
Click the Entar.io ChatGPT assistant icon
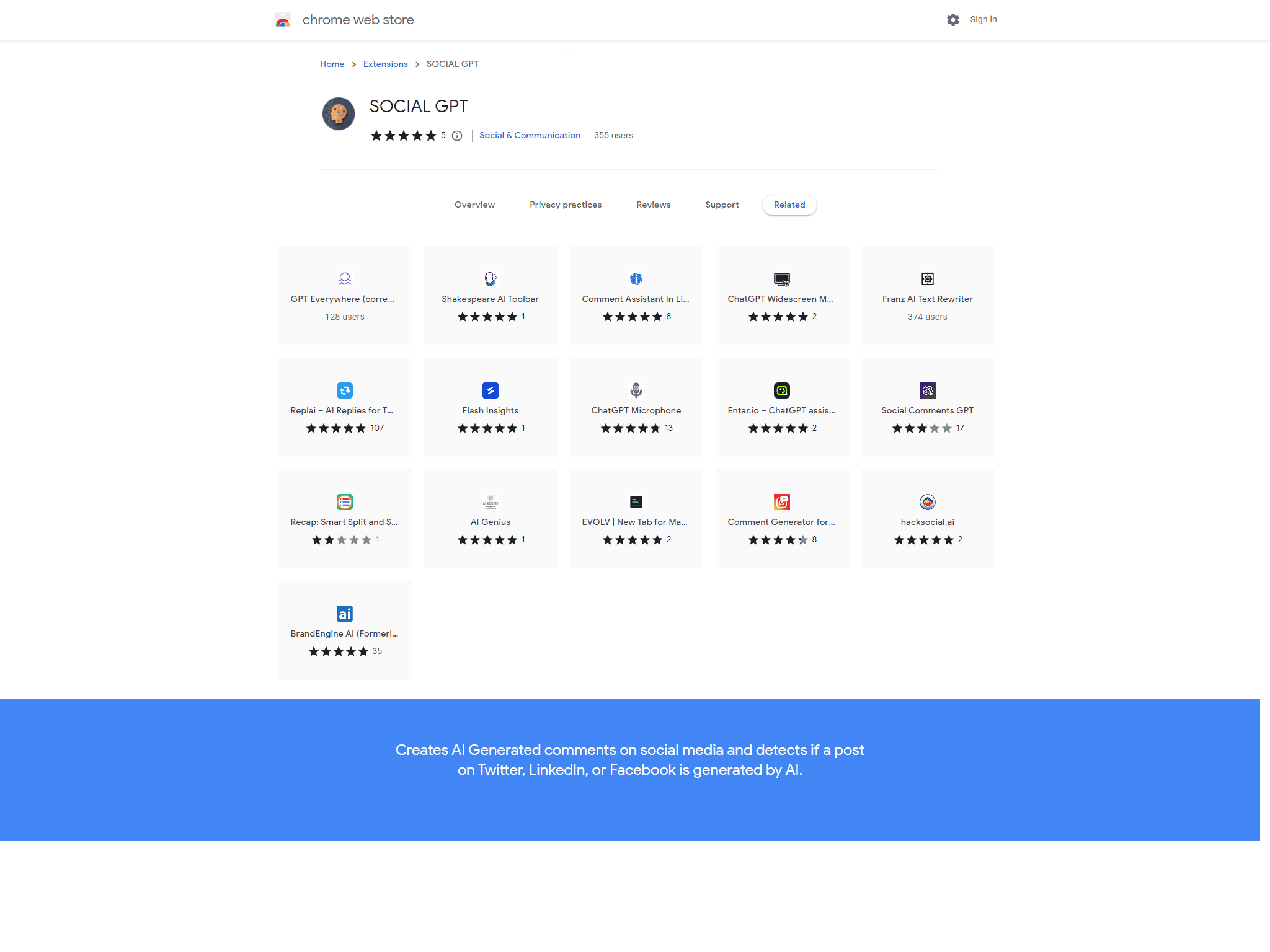pyautogui.click(x=782, y=390)
